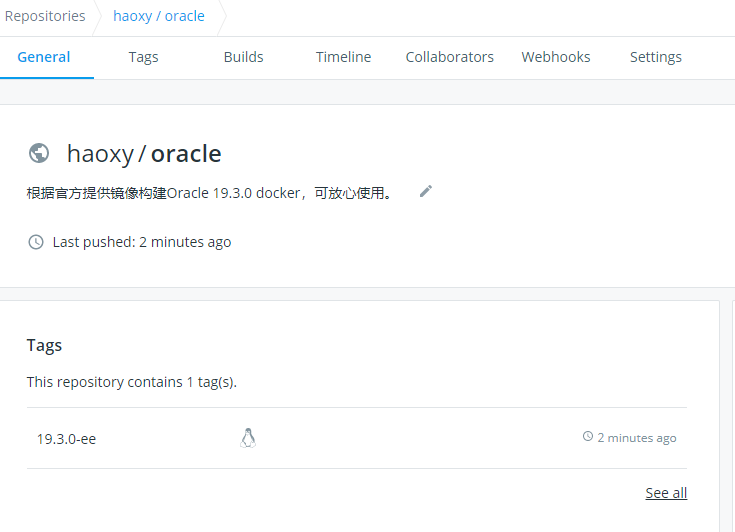The width and height of the screenshot is (735, 532).
Task: Open the Settings tab
Action: pyautogui.click(x=656, y=57)
